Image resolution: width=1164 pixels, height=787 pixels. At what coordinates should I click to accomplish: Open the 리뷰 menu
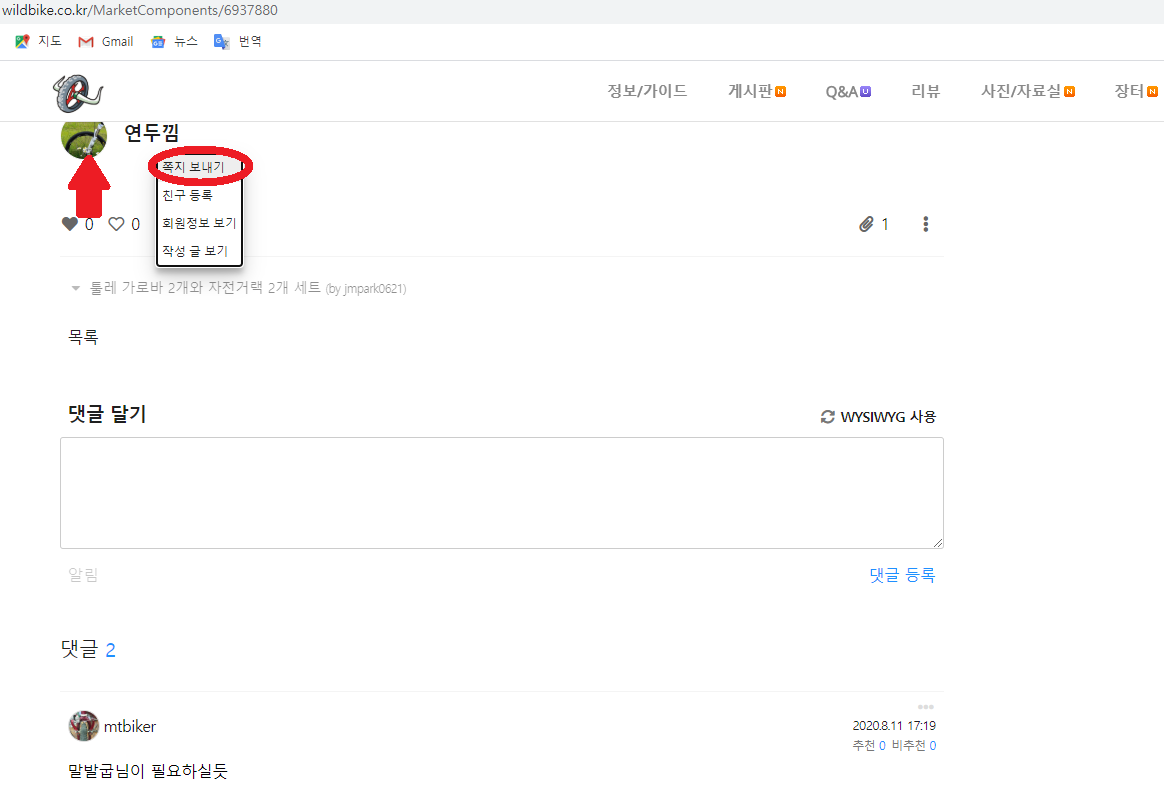tap(926, 91)
